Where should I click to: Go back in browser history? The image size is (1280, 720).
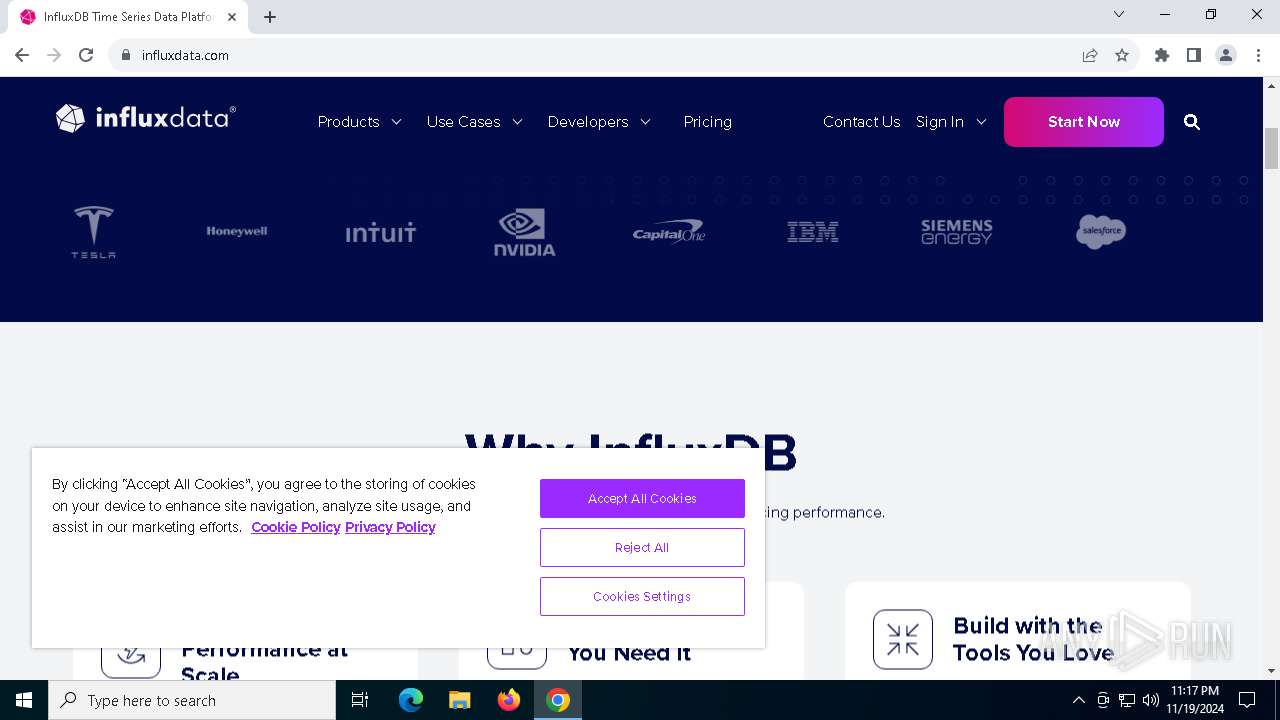(x=22, y=55)
